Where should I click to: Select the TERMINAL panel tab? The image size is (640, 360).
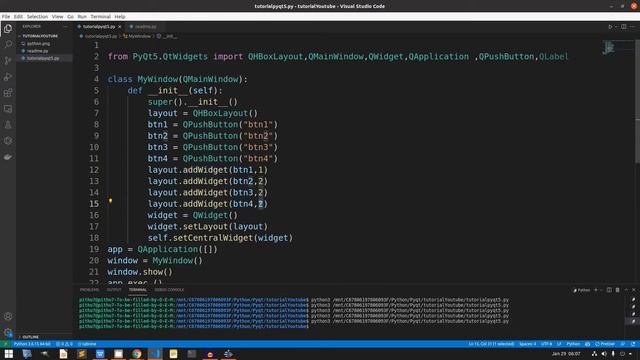[x=138, y=290]
